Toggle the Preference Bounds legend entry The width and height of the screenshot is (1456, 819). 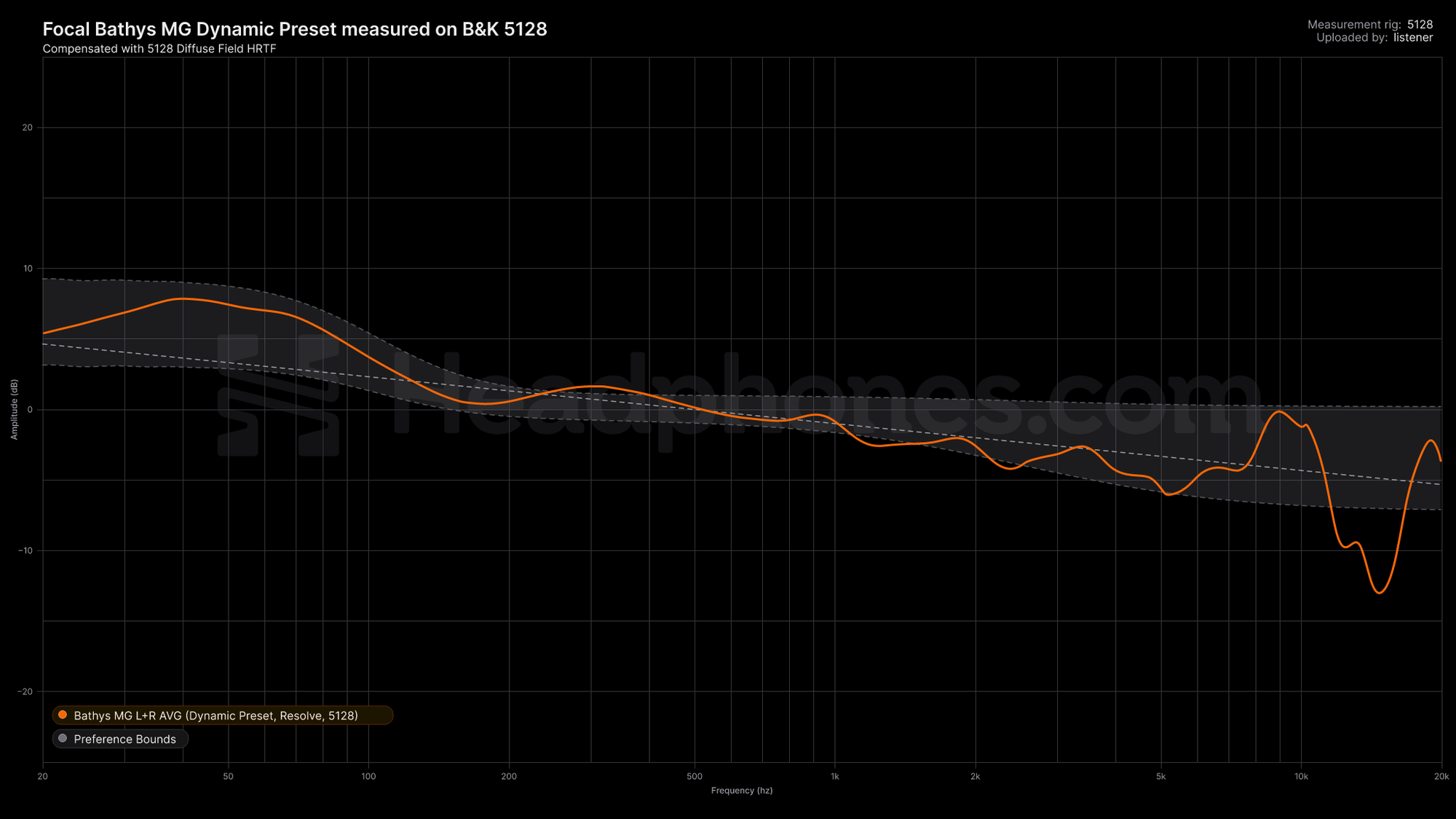tap(124, 739)
